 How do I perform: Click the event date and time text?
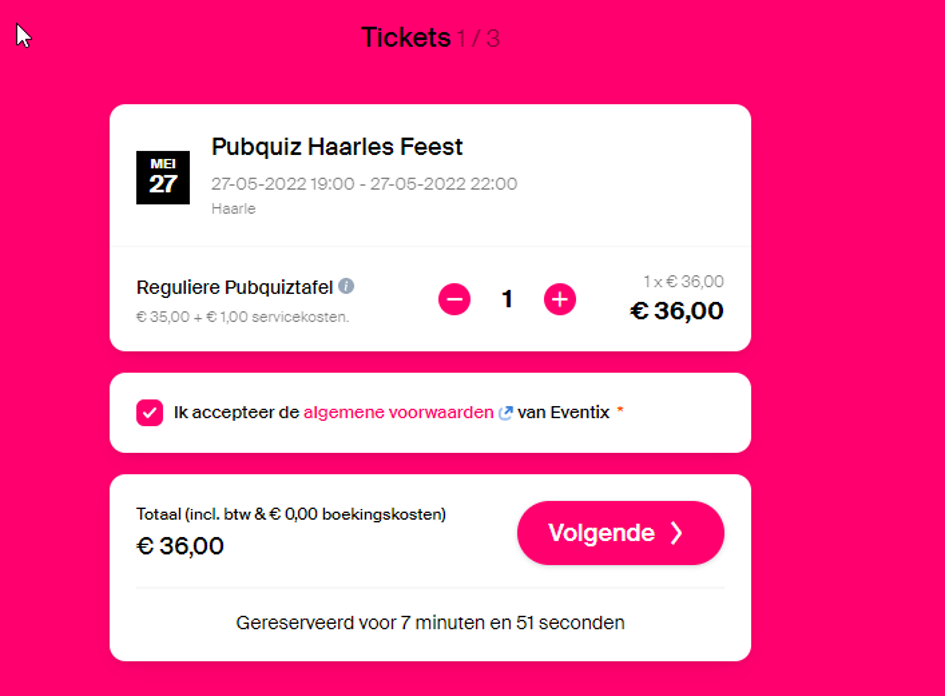(364, 184)
